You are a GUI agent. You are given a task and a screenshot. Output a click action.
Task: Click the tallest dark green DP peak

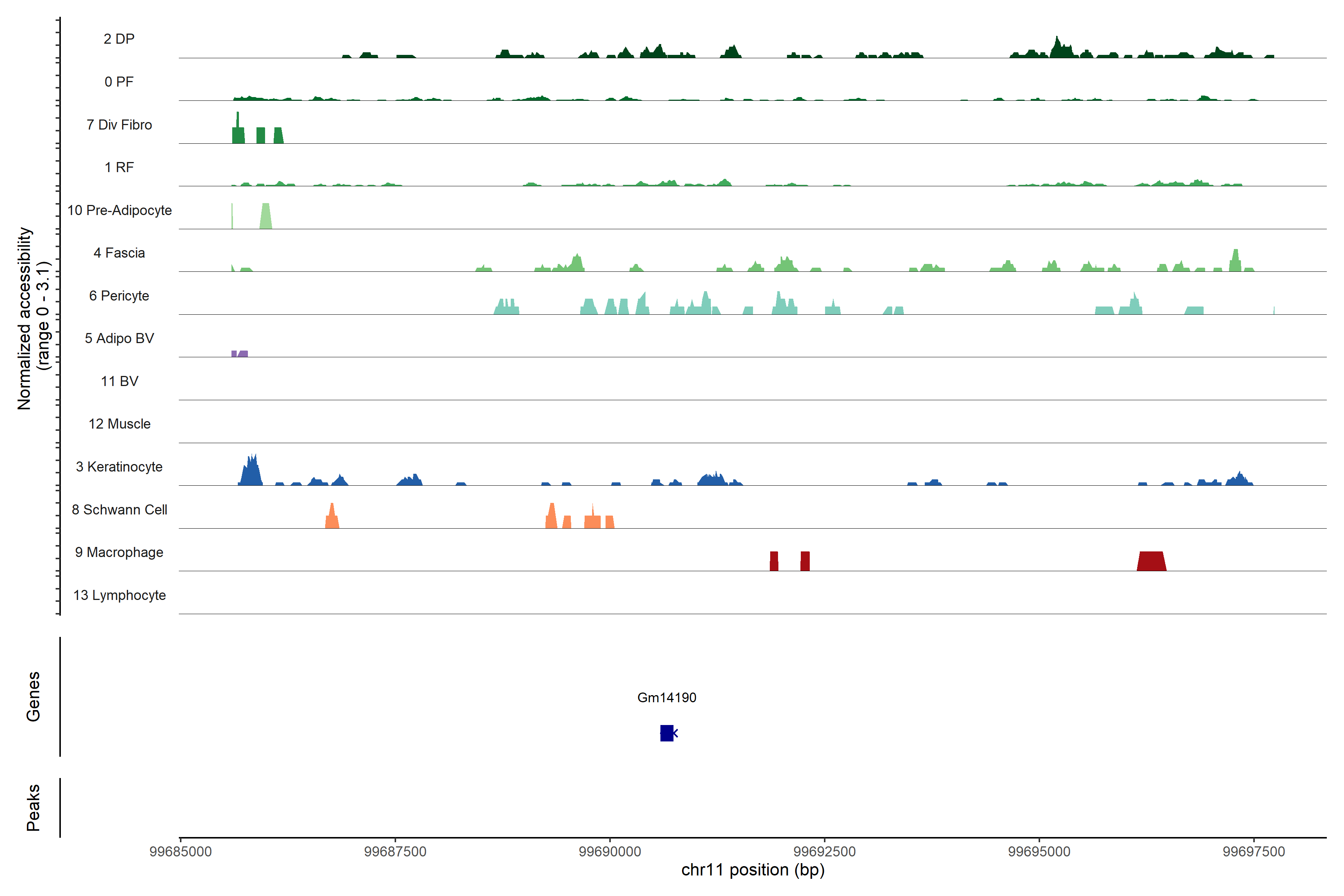coord(1057,49)
